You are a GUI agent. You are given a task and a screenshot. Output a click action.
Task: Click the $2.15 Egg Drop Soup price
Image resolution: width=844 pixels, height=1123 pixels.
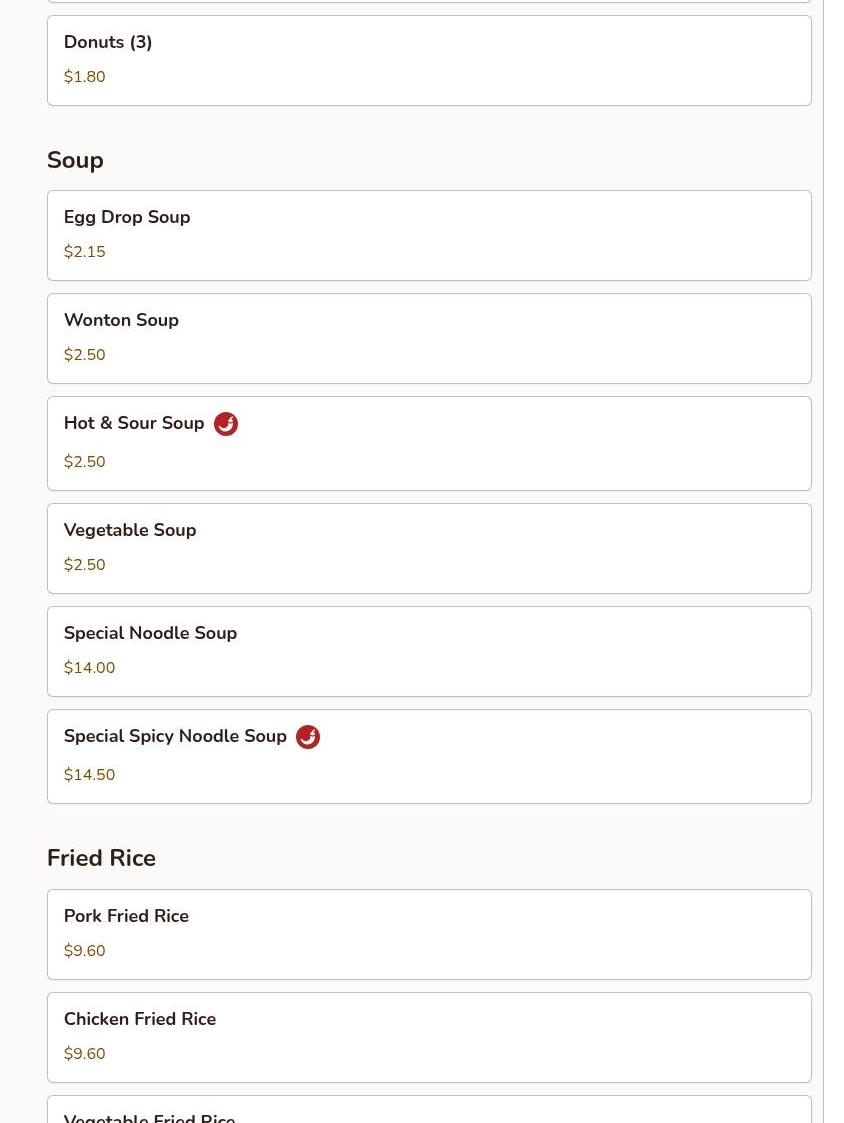(x=84, y=252)
